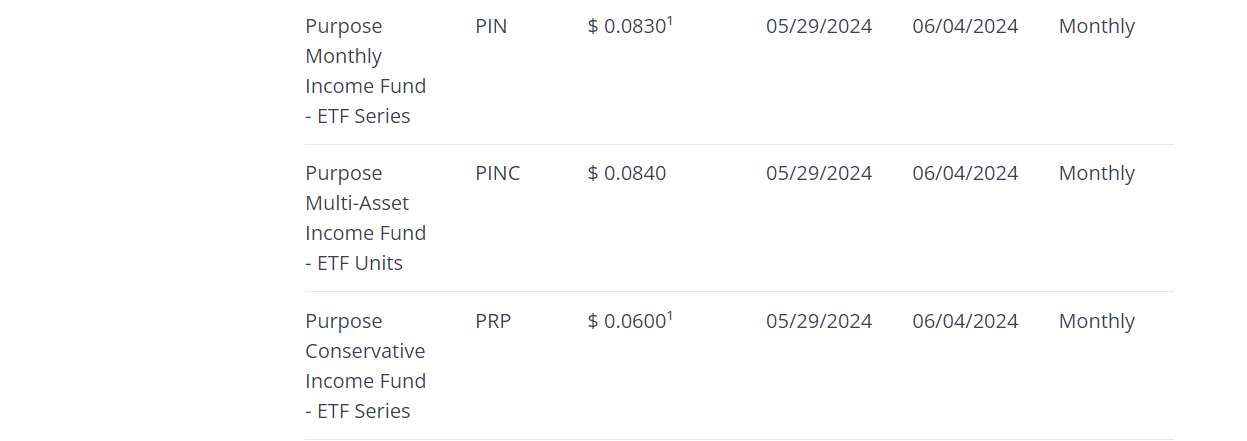Open footnote 1 beside $ 0.0600
Image resolution: width=1247 pixels, height=441 pixels.
pyautogui.click(x=670, y=316)
